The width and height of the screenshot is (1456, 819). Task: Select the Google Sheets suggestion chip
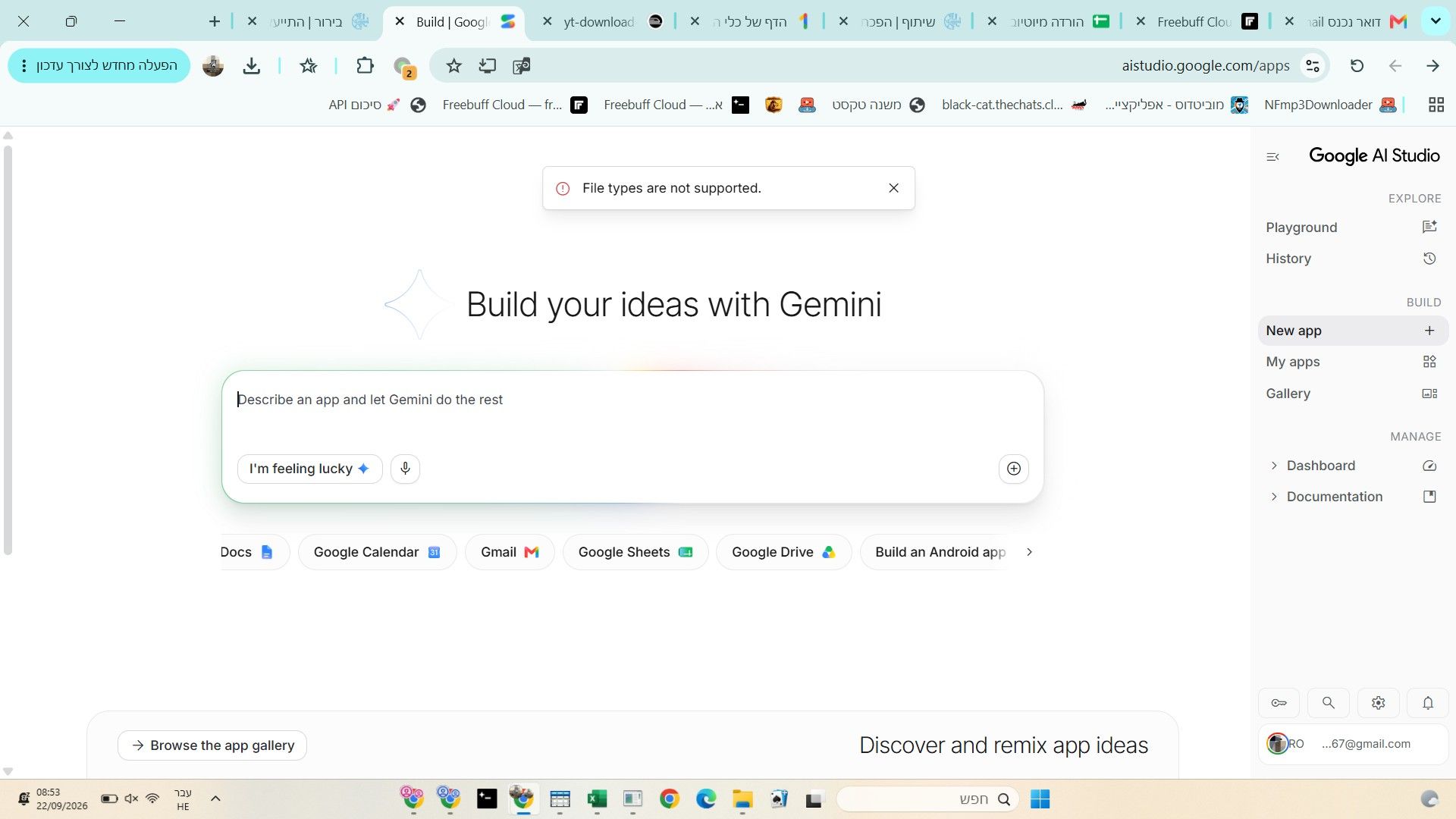[x=635, y=552]
